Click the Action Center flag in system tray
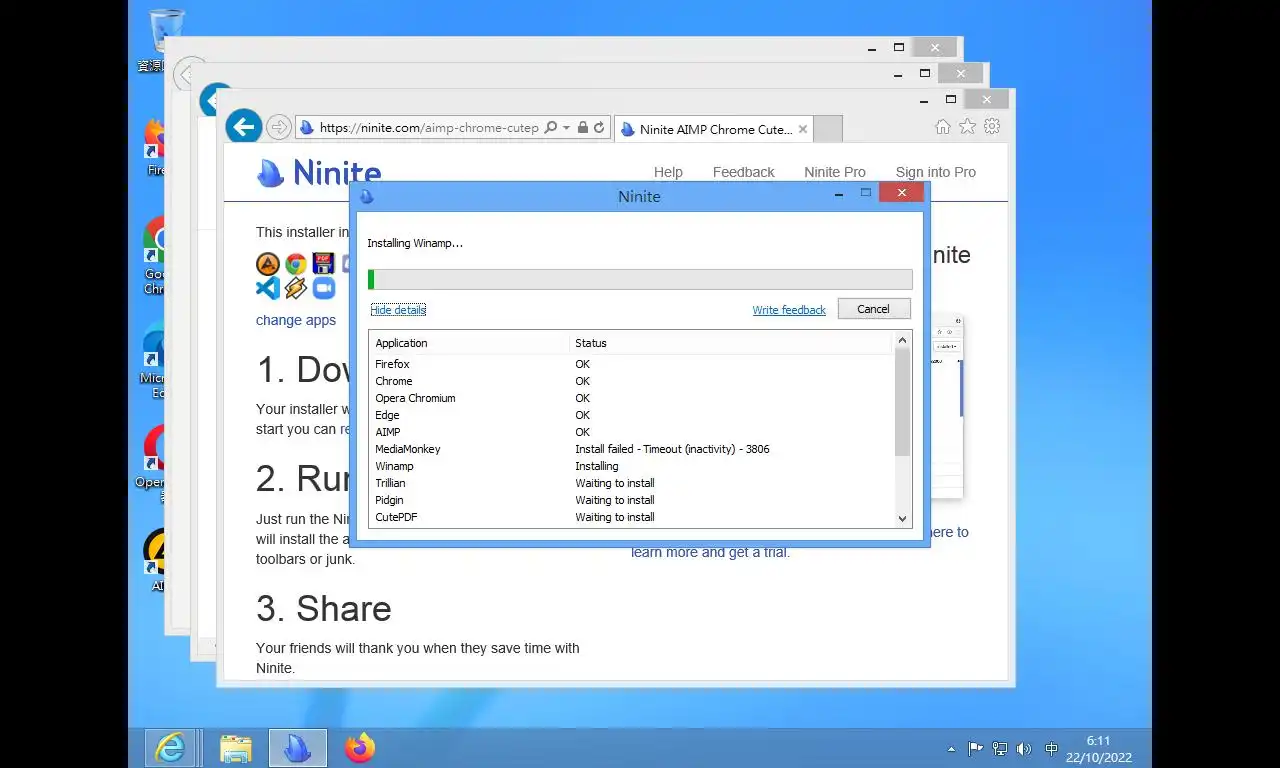The width and height of the screenshot is (1280, 768). tap(975, 748)
